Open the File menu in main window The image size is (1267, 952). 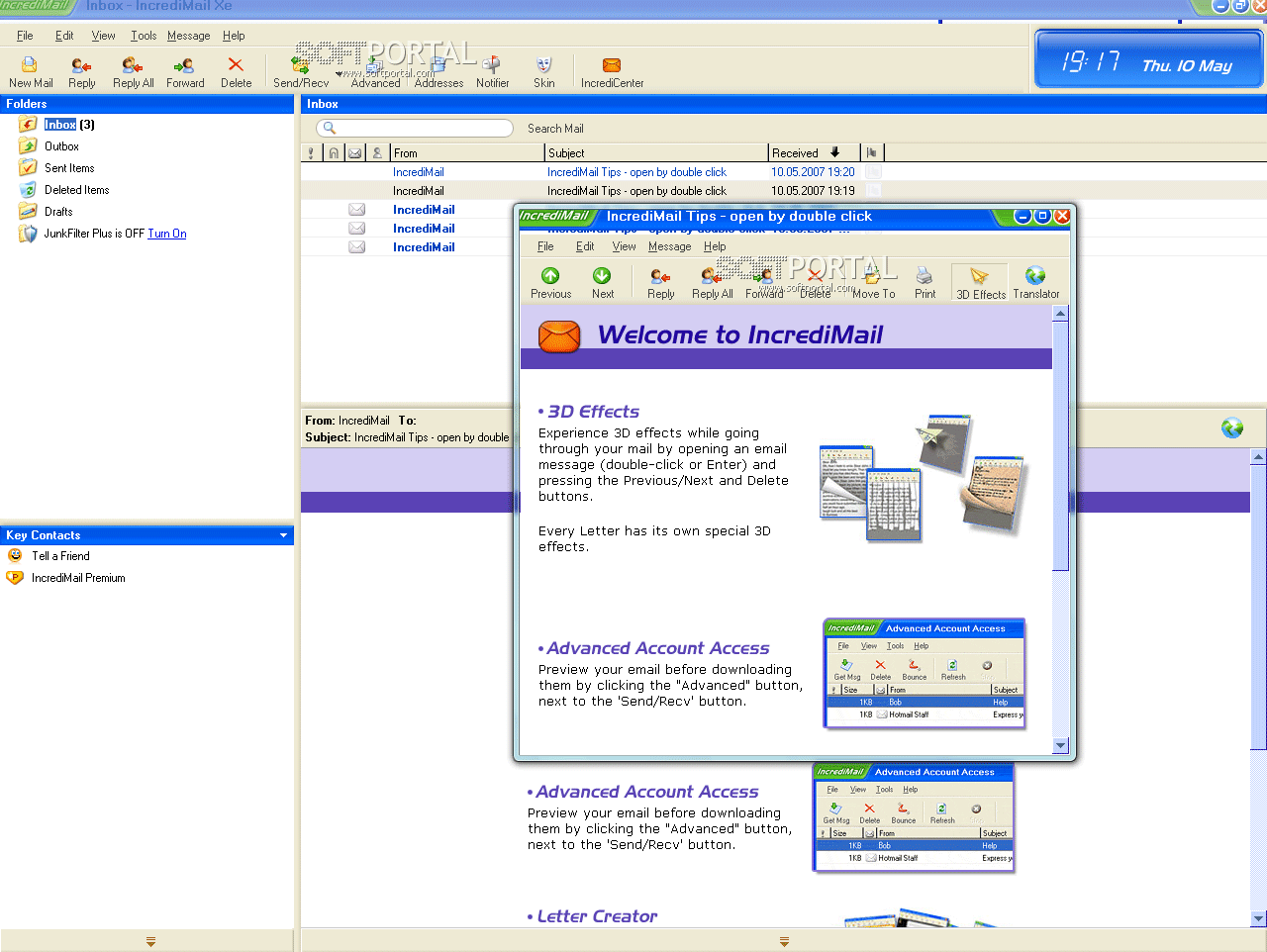(x=25, y=36)
